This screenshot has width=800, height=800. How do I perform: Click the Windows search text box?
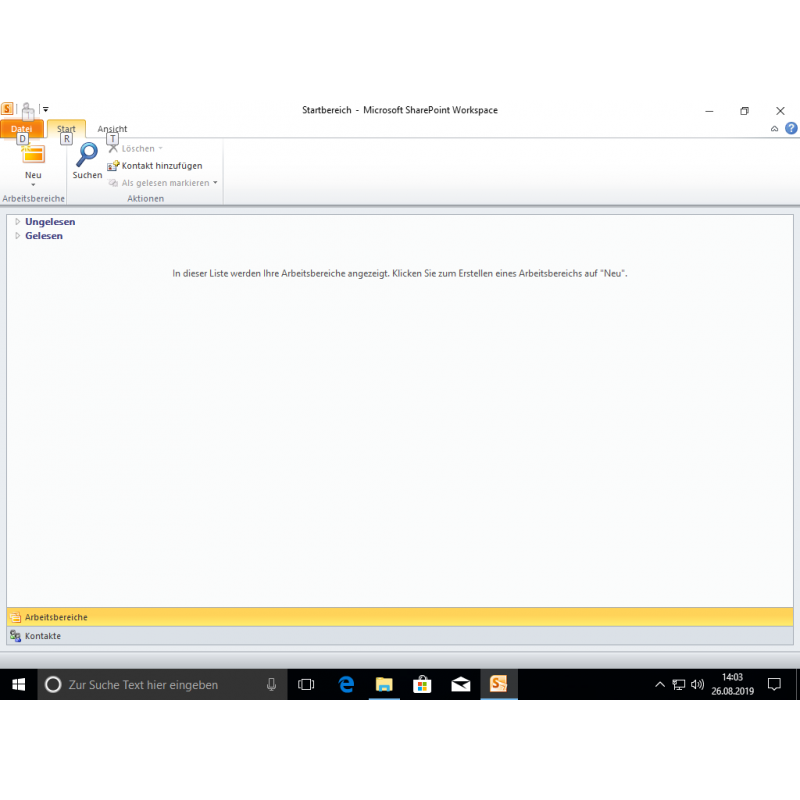point(160,685)
